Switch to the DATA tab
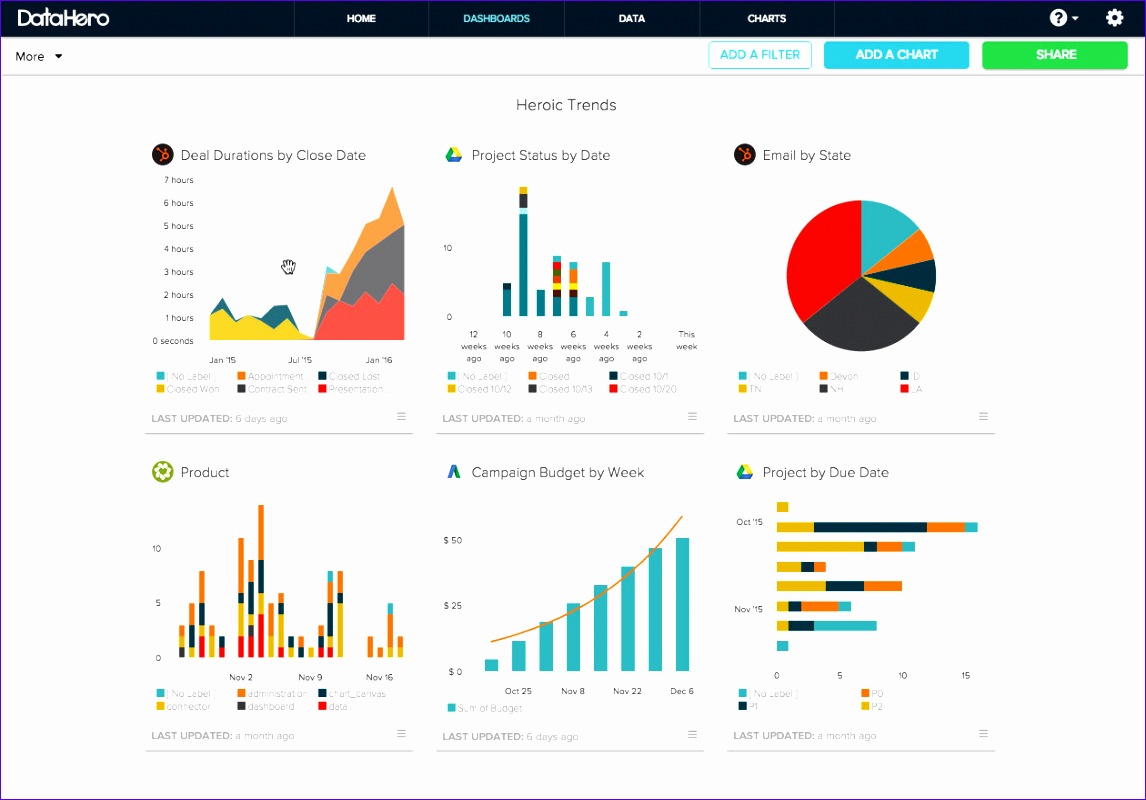 point(631,18)
